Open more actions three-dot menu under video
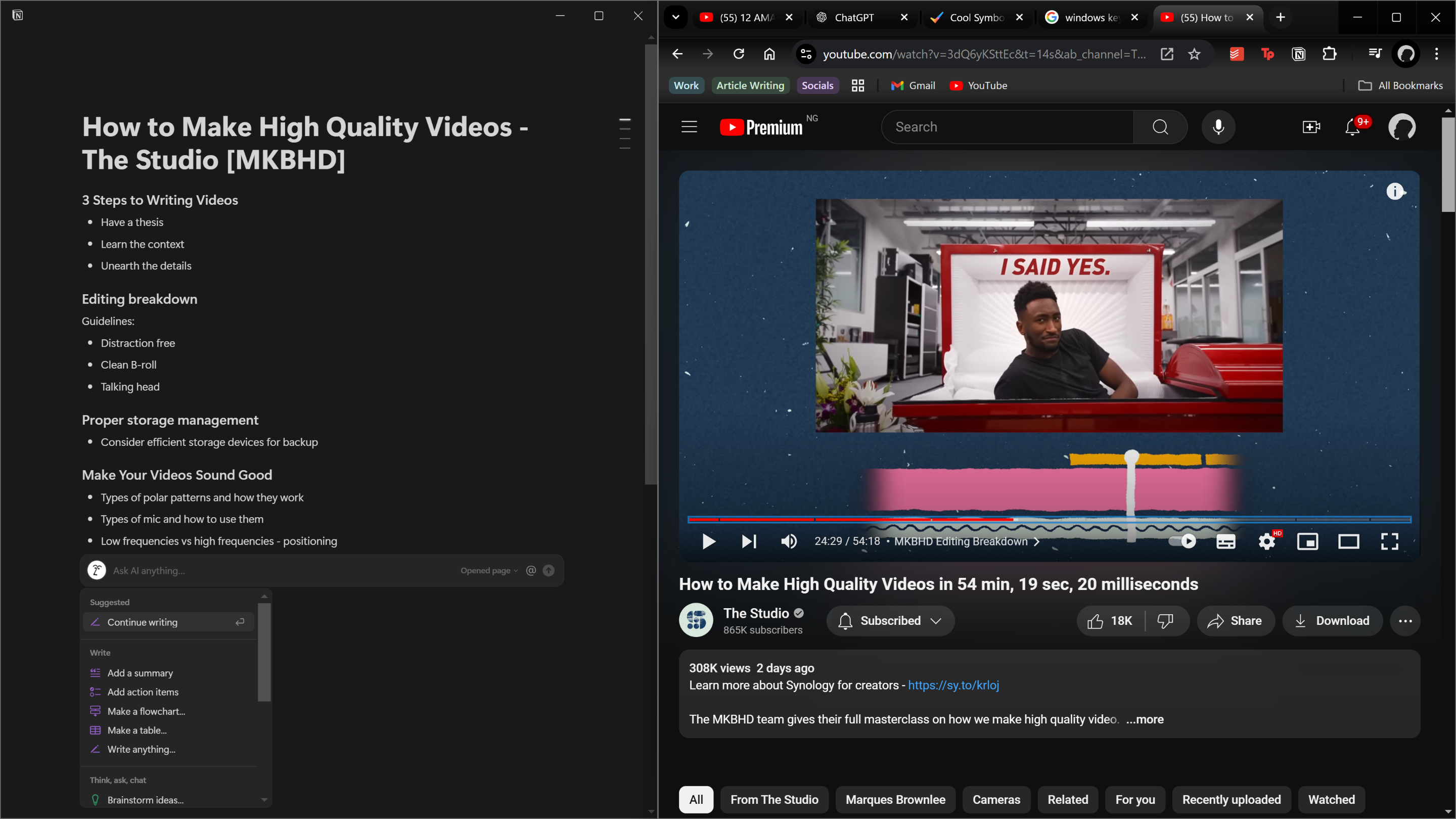Screen dimensions: 1456x819 pyautogui.click(x=1405, y=621)
